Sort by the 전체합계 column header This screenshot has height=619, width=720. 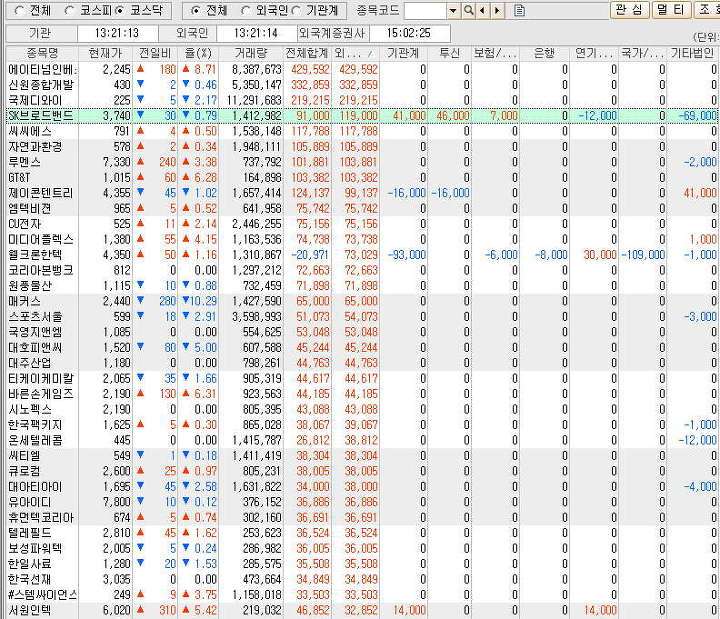(307, 53)
